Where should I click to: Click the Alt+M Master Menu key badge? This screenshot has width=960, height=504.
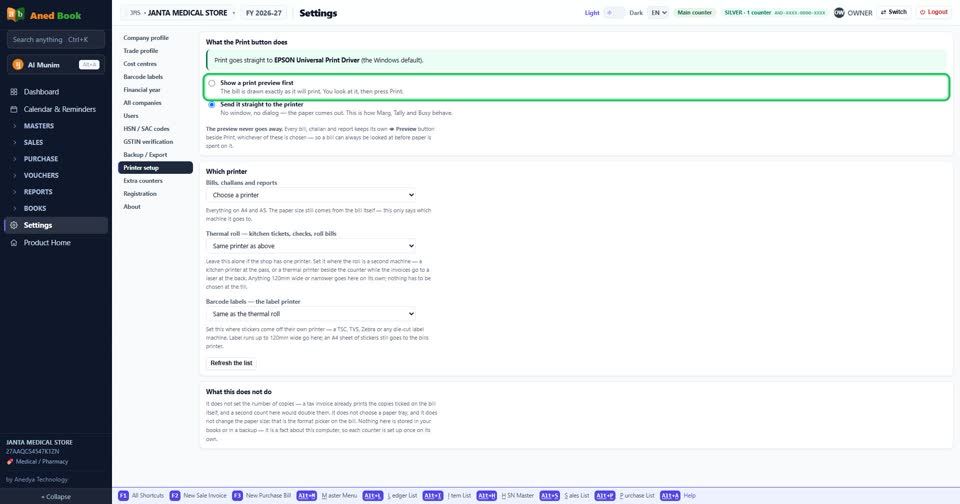pyautogui.click(x=307, y=495)
